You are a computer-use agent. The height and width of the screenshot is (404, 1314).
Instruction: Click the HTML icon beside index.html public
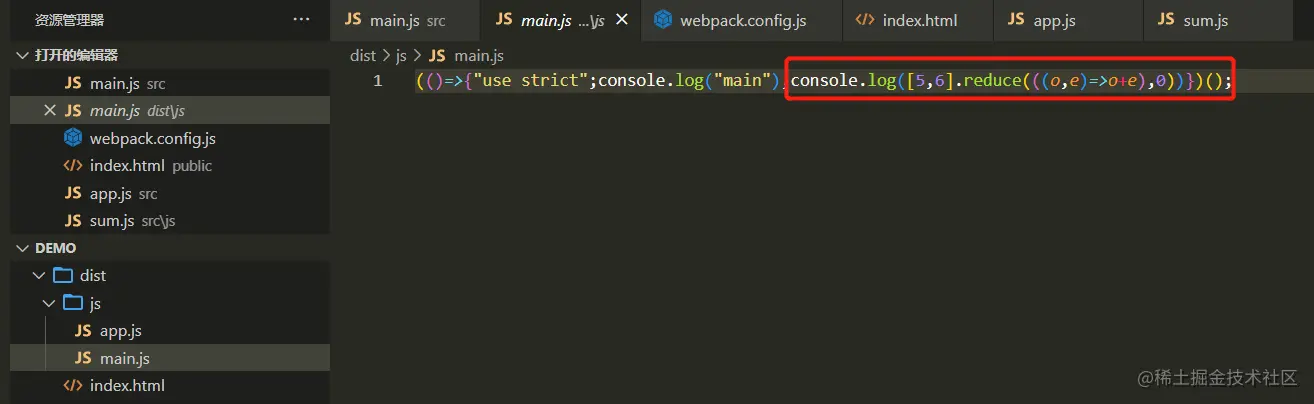73,165
